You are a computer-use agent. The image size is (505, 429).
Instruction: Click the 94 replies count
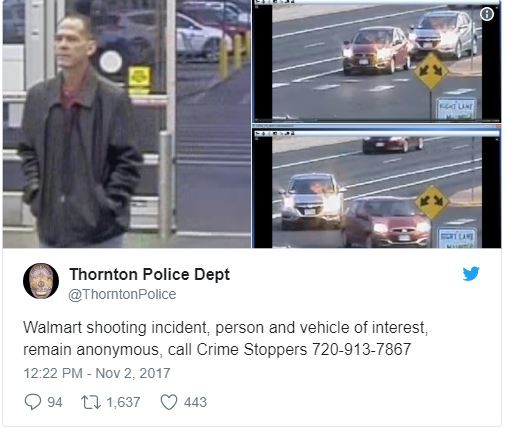(x=55, y=402)
